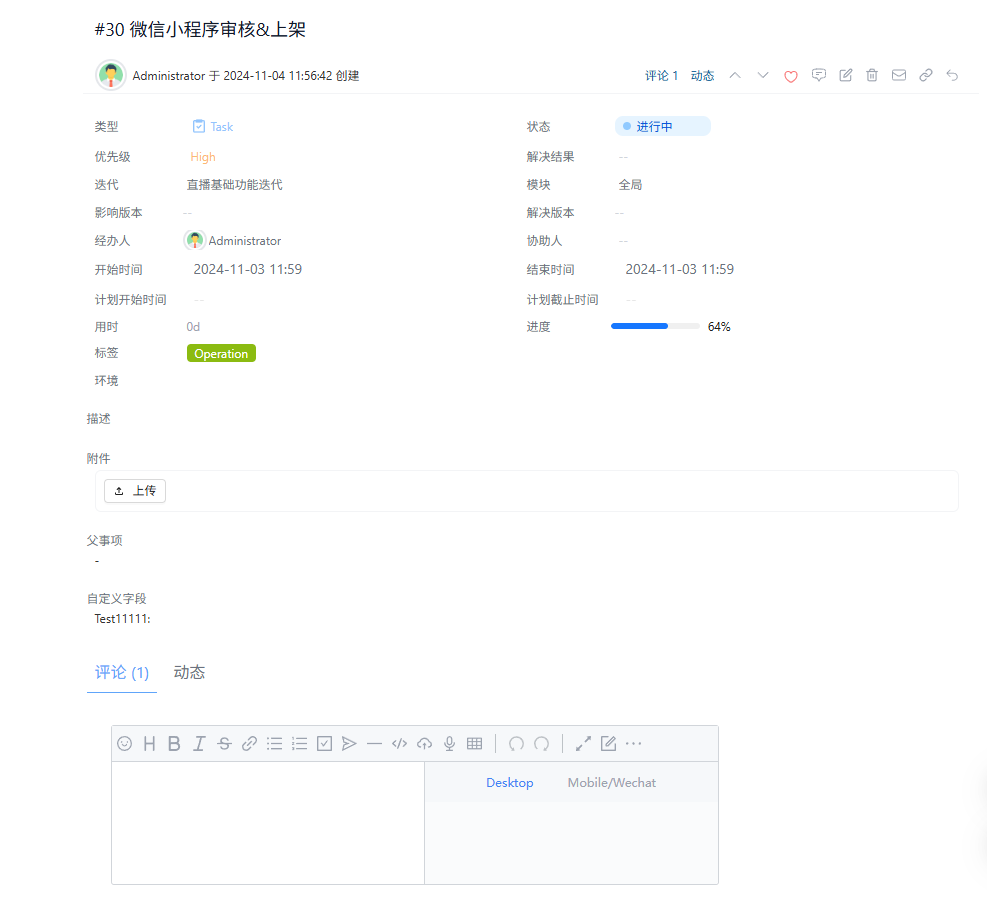The height and width of the screenshot is (905, 987).
Task: Switch to 评论 (1) tab
Action: (122, 672)
